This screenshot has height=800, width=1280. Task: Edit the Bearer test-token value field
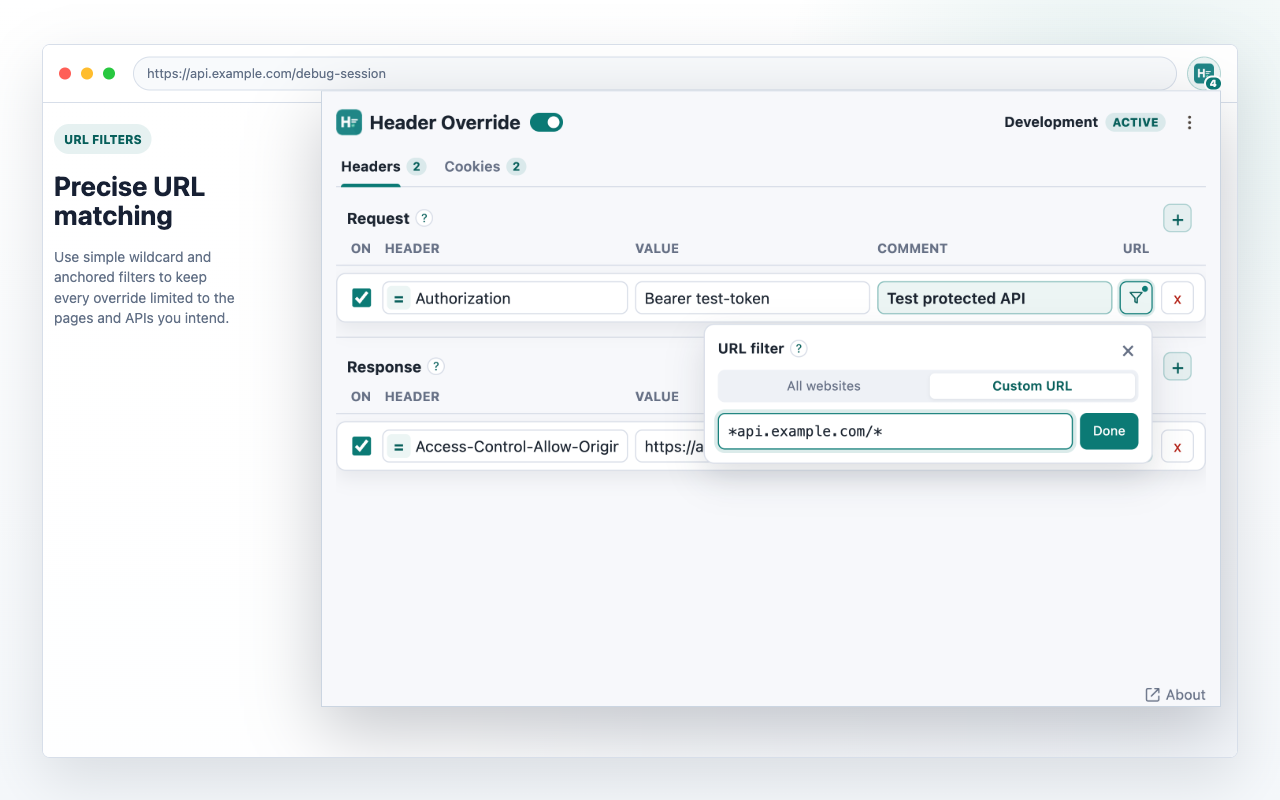[x=752, y=298]
